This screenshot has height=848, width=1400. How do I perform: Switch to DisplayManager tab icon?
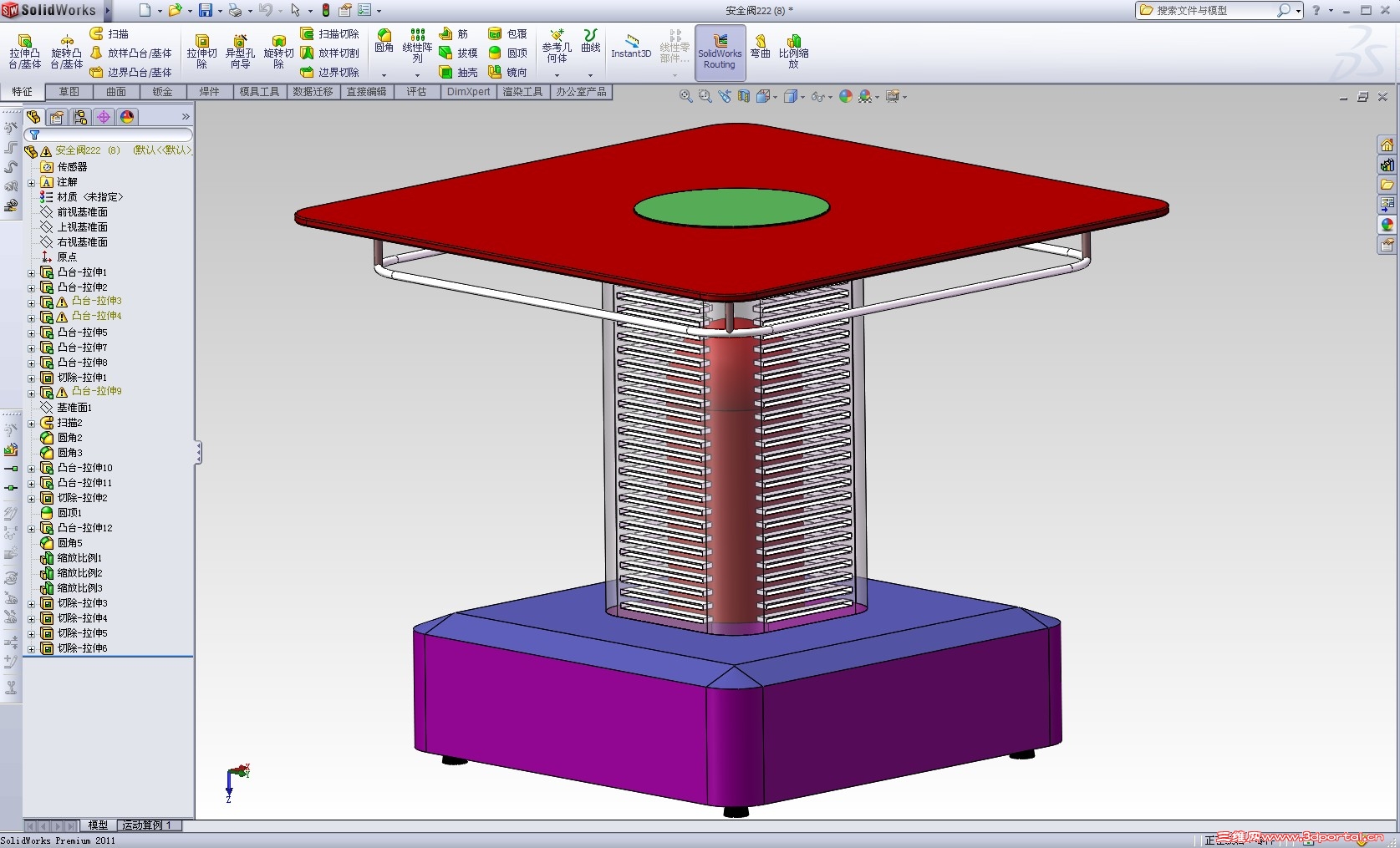127,117
